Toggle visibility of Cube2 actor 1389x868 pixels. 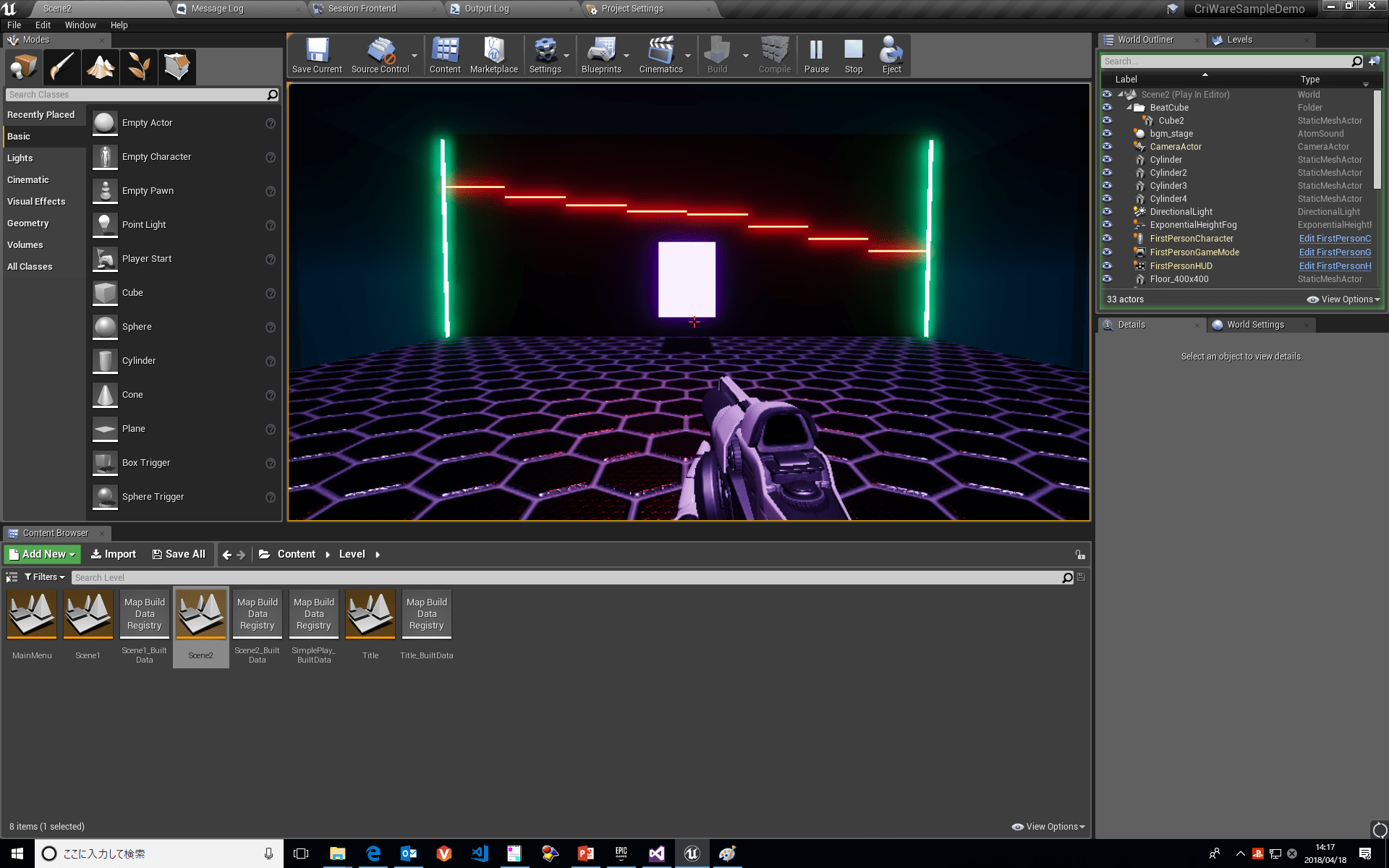1107,121
